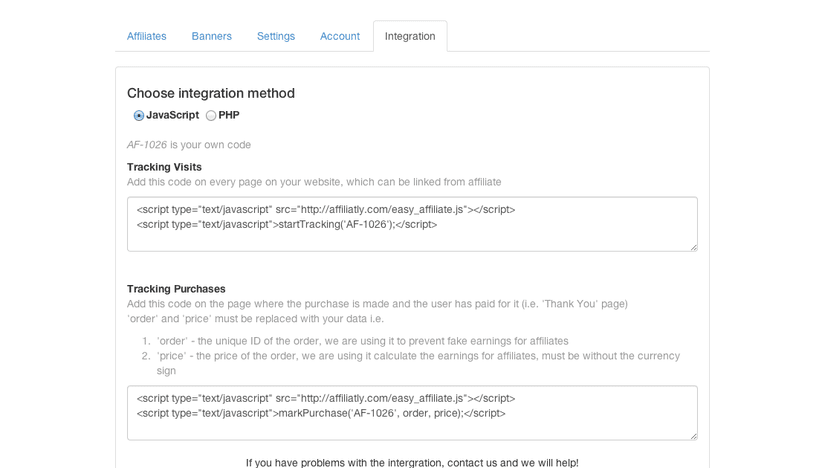Open the Account tab
Viewport: 822px width, 468px height.
[x=339, y=36]
